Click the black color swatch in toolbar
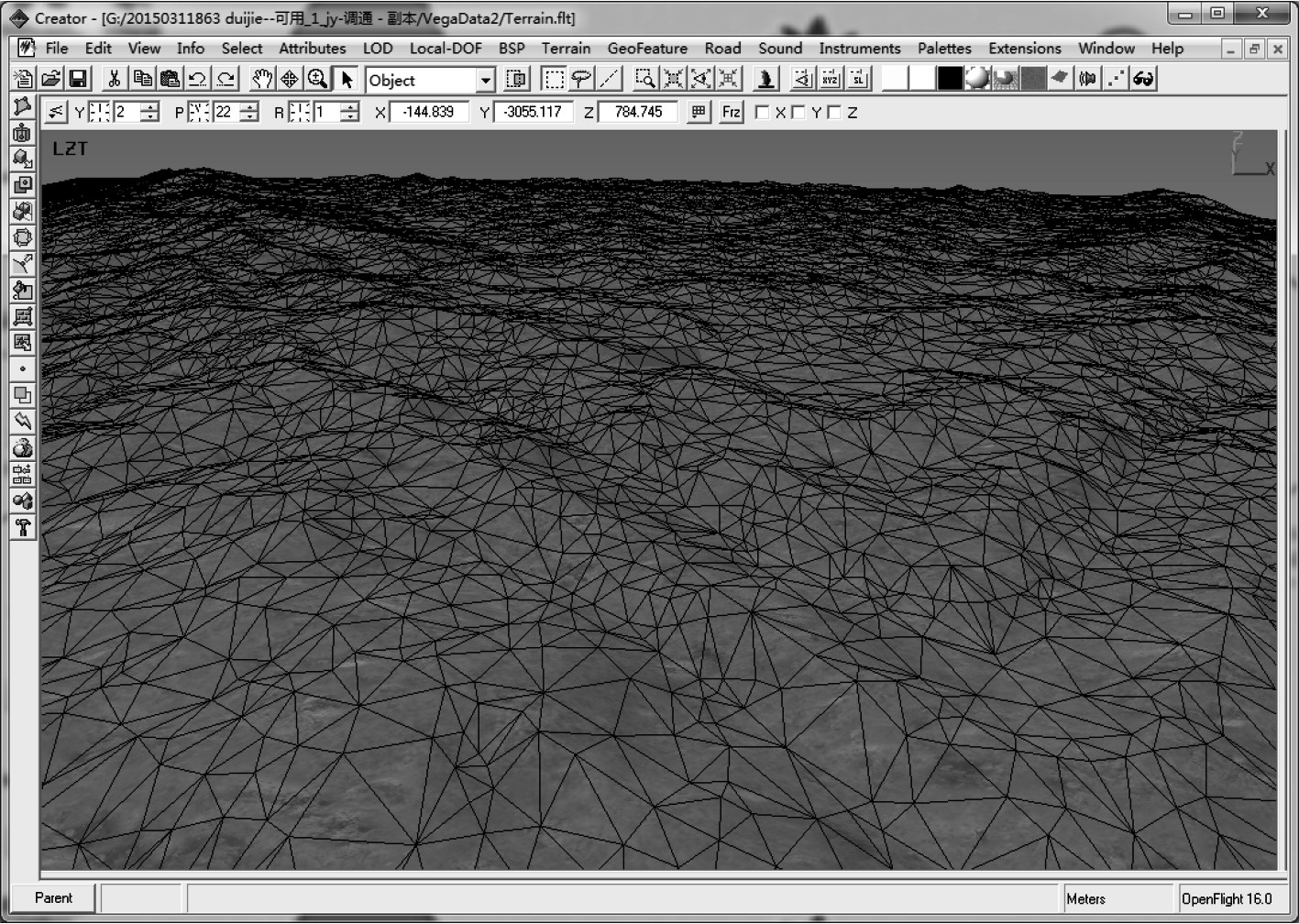The width and height of the screenshot is (1299, 924). pyautogui.click(x=950, y=80)
